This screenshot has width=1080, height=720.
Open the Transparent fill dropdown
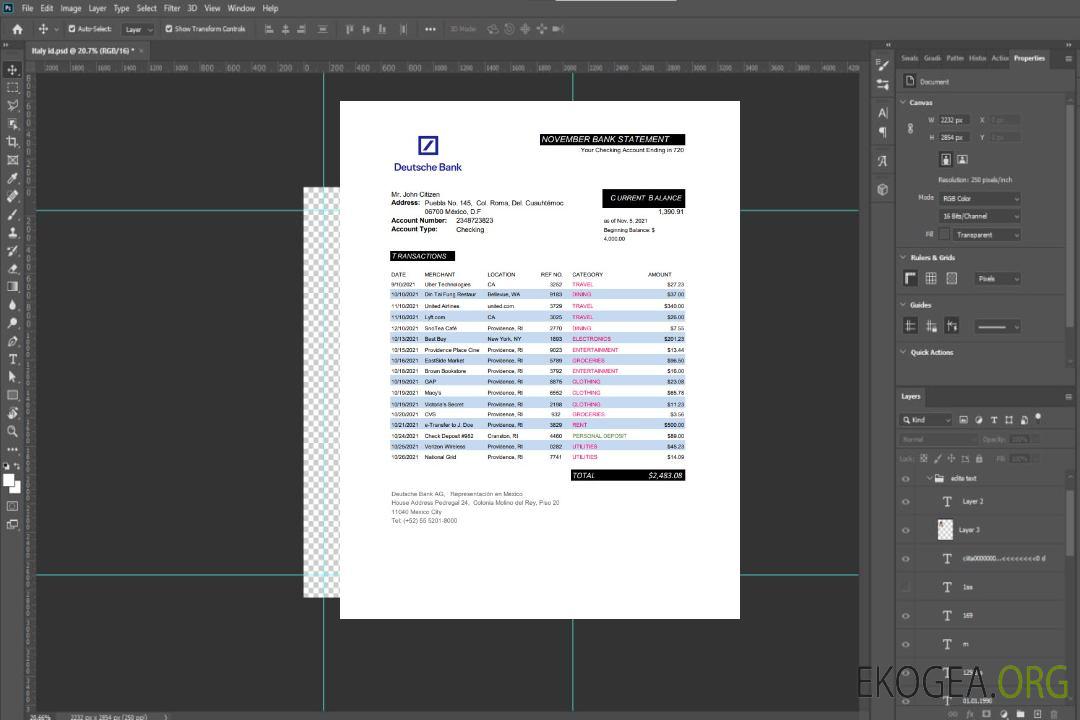987,235
